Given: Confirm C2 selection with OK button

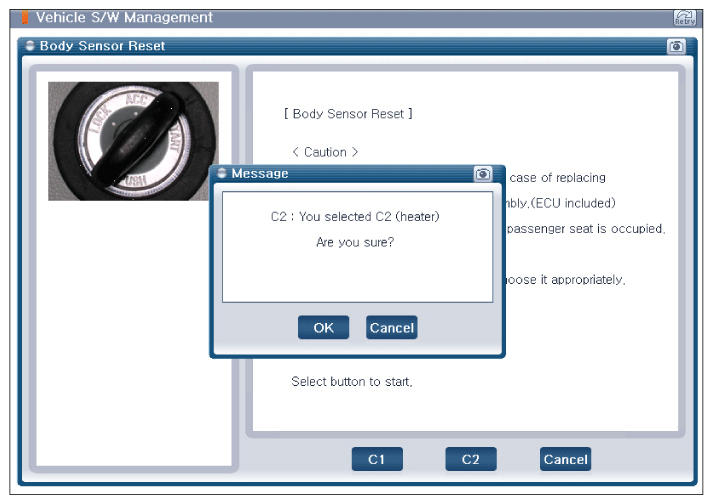Looking at the screenshot, I should [323, 328].
